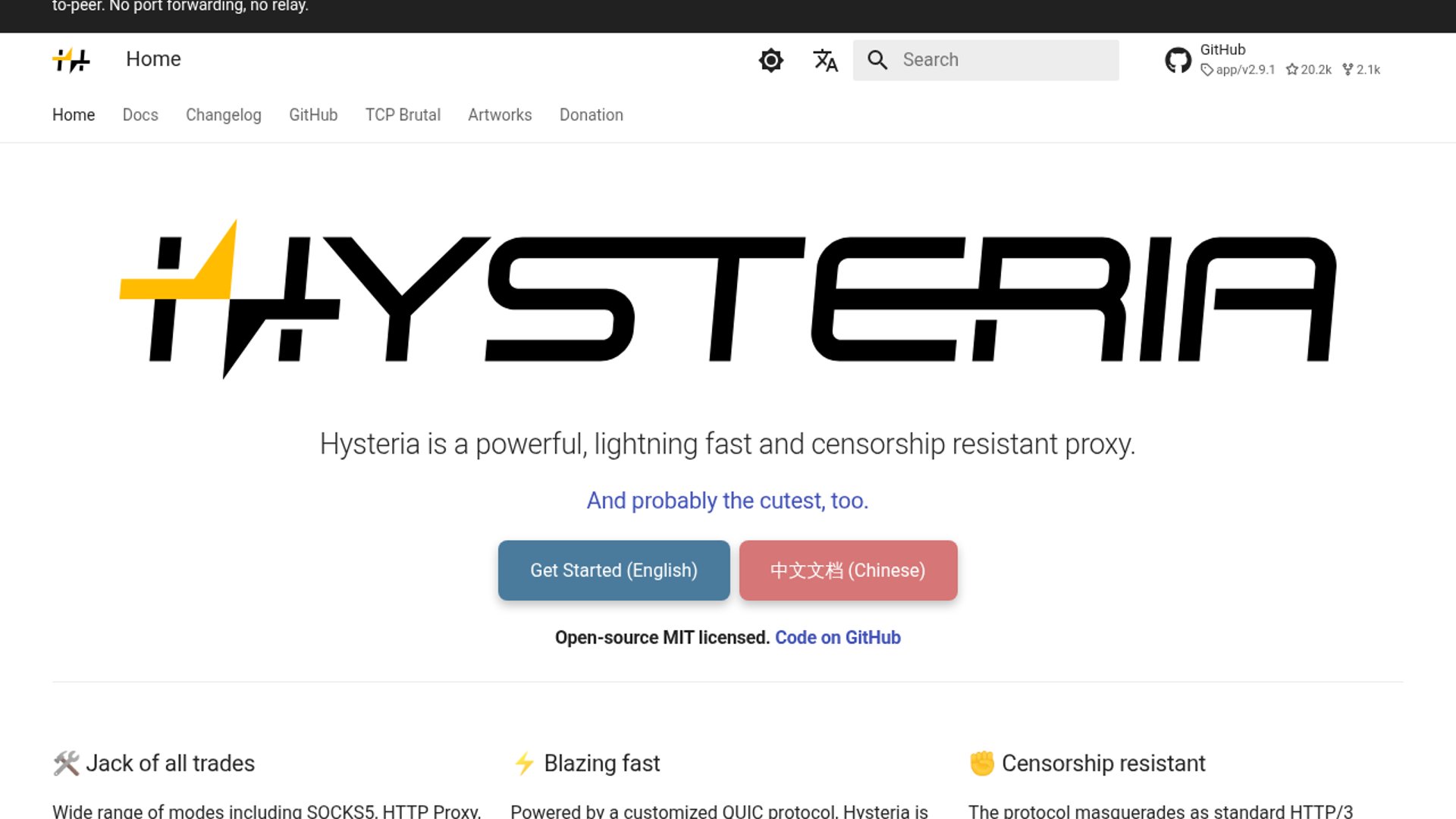1456x819 pixels.
Task: Click the 中文文档 (Chinese) button
Action: coord(848,570)
